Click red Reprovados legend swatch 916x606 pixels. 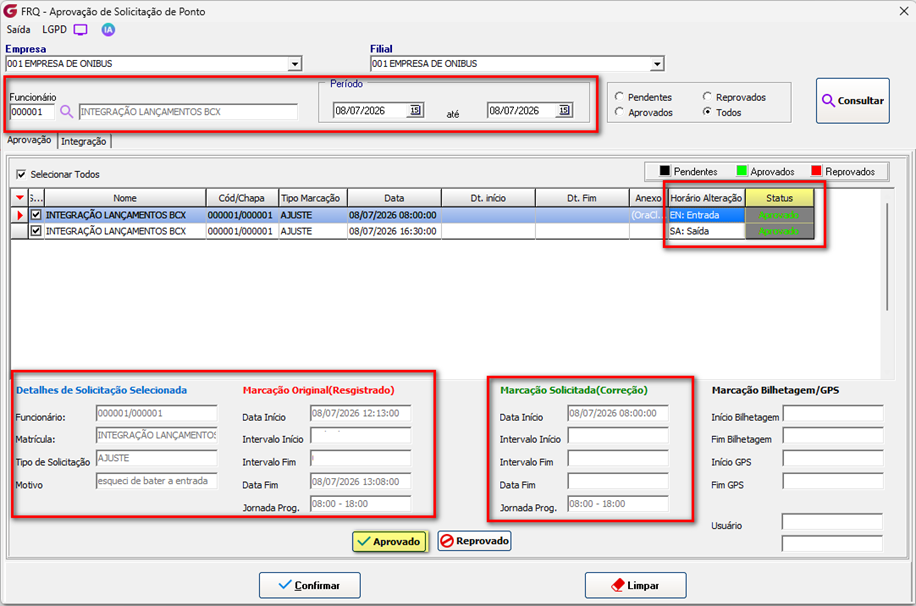(x=817, y=171)
